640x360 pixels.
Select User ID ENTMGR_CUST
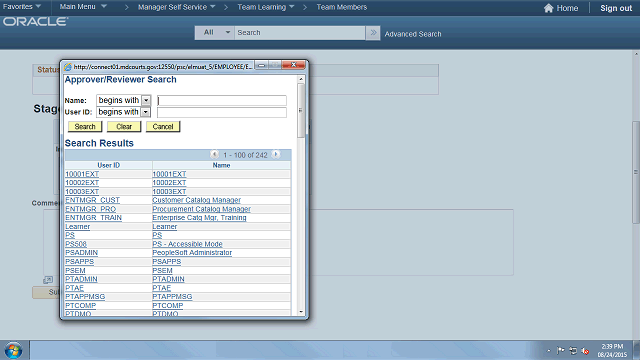click(92, 200)
